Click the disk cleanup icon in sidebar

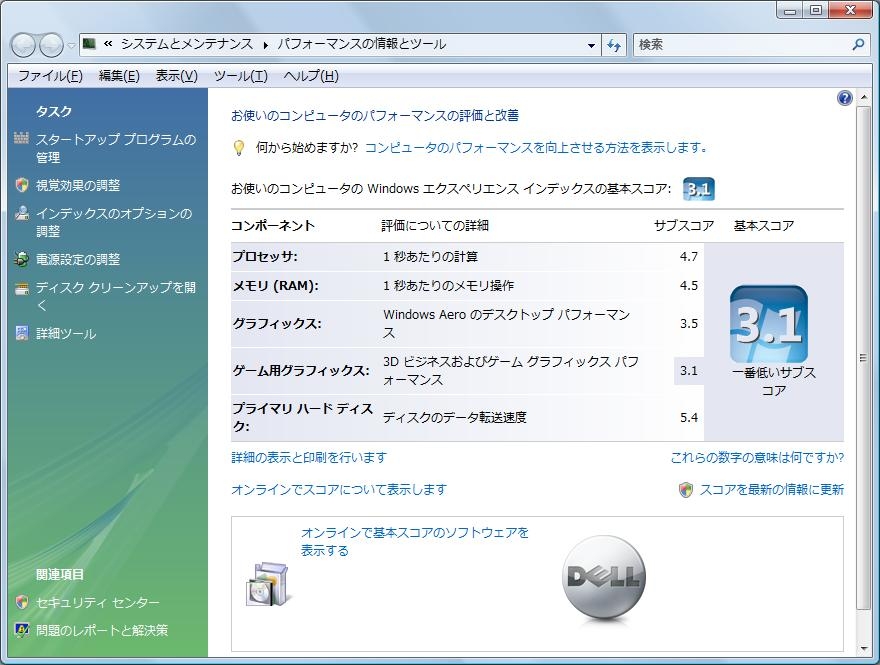pyautogui.click(x=22, y=288)
